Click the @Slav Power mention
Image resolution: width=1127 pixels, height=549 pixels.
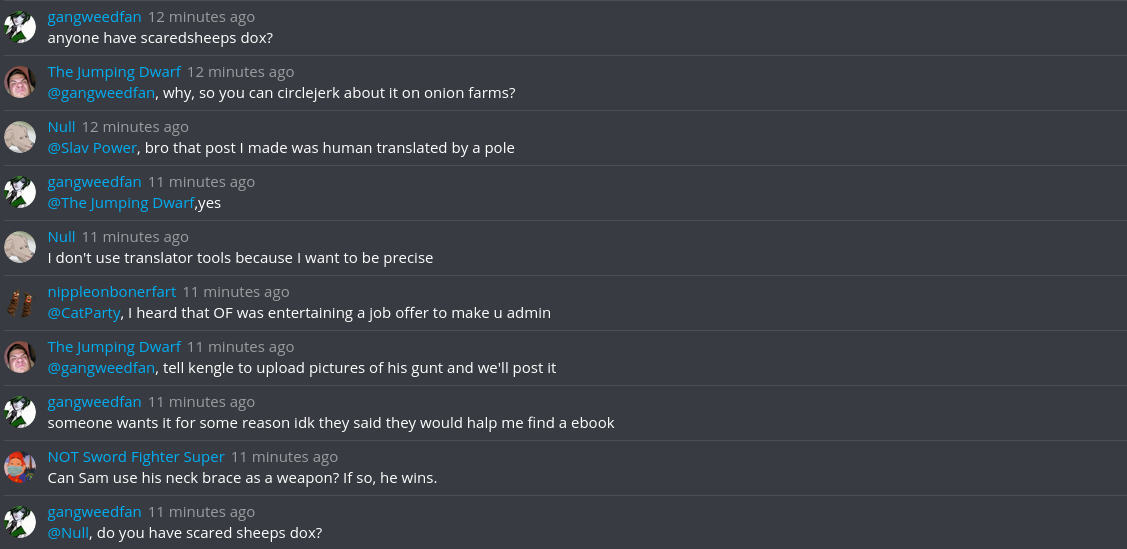coord(93,148)
